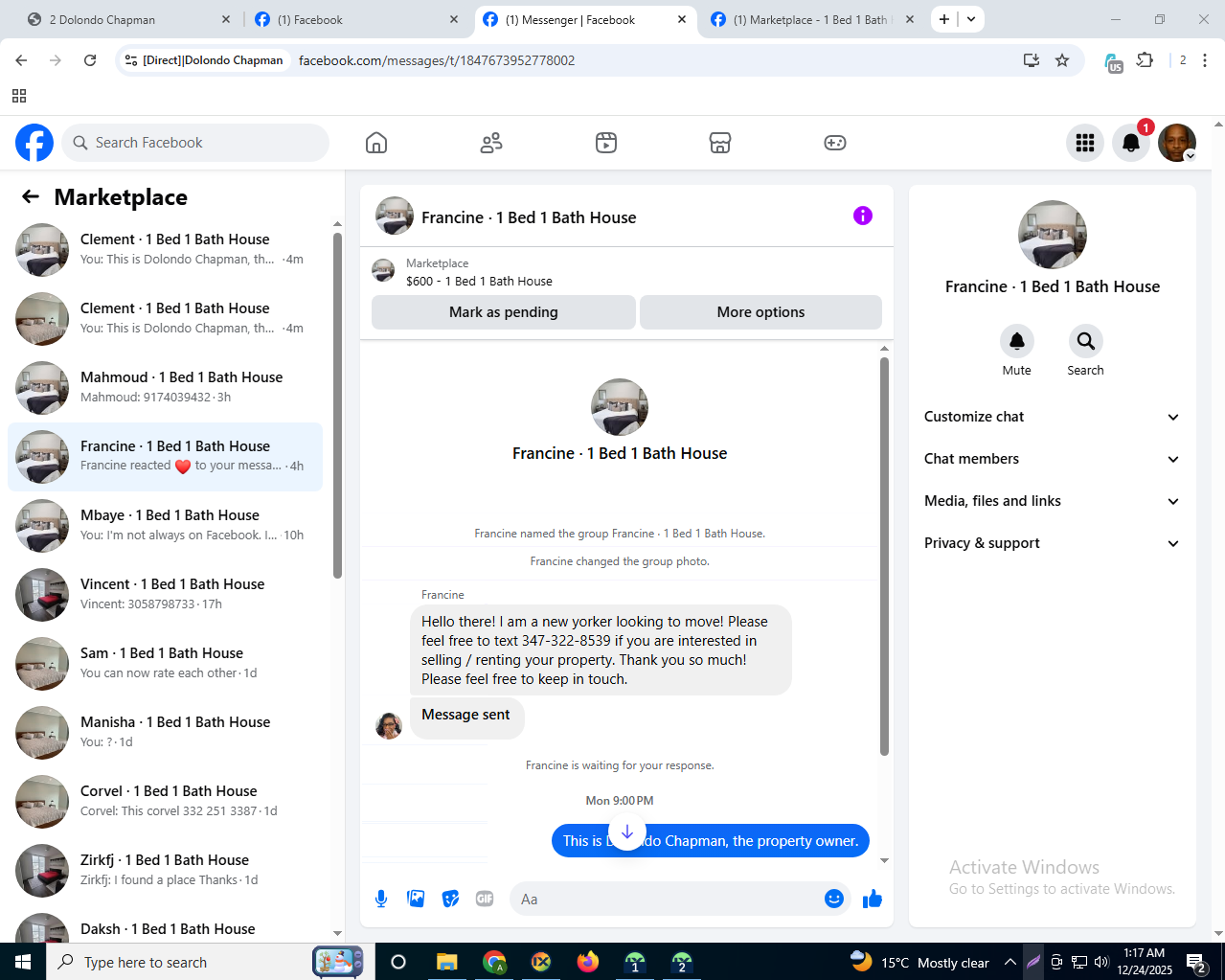Viewport: 1225px width, 980px height.
Task: Open the Home feed icon
Action: pyautogui.click(x=376, y=143)
